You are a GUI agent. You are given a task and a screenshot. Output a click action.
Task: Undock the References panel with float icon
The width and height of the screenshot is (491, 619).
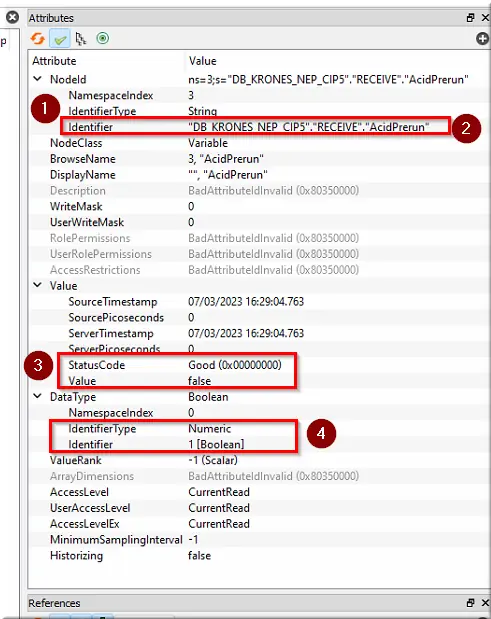point(470,603)
